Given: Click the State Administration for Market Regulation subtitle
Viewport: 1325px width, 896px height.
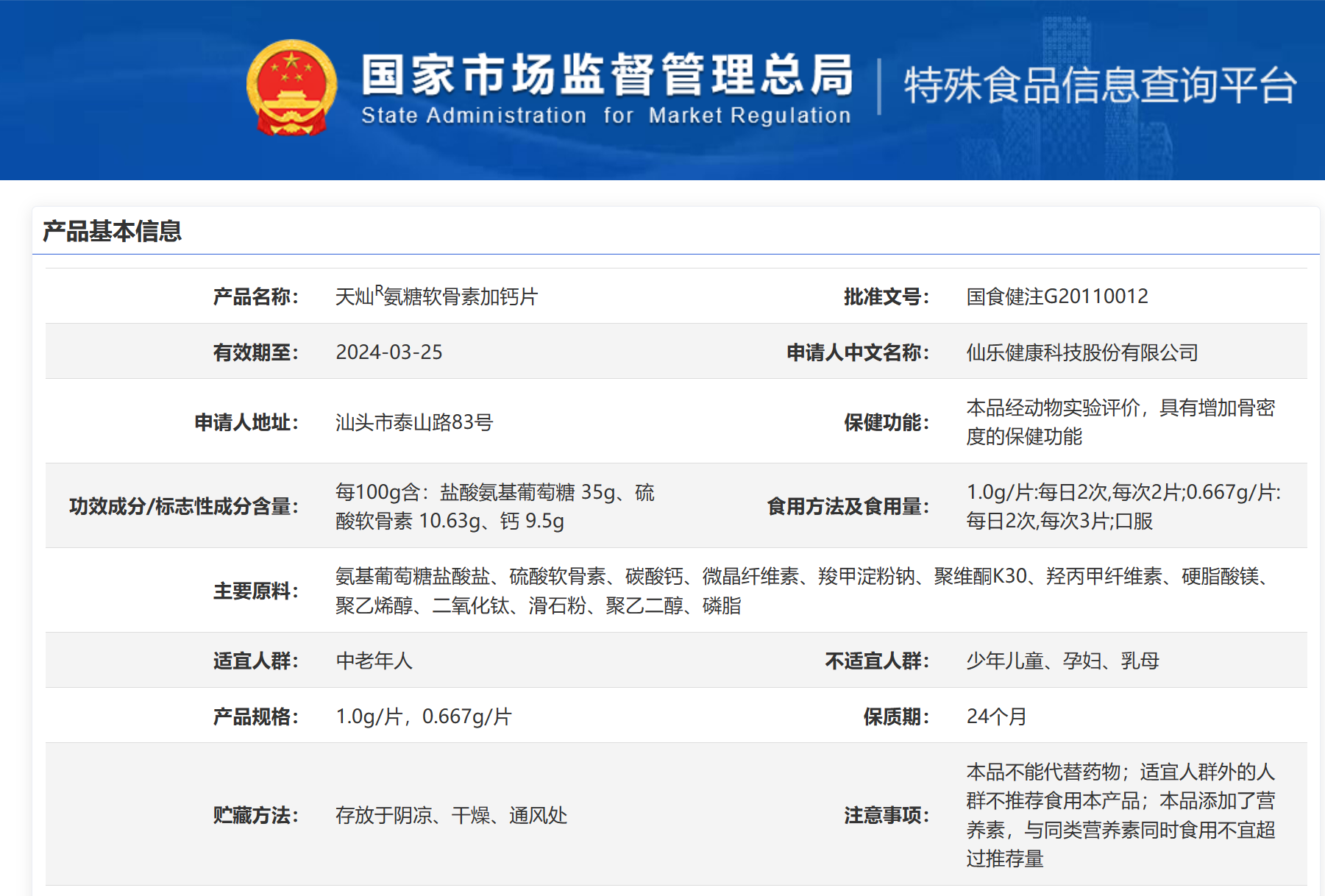Looking at the screenshot, I should pos(606,115).
